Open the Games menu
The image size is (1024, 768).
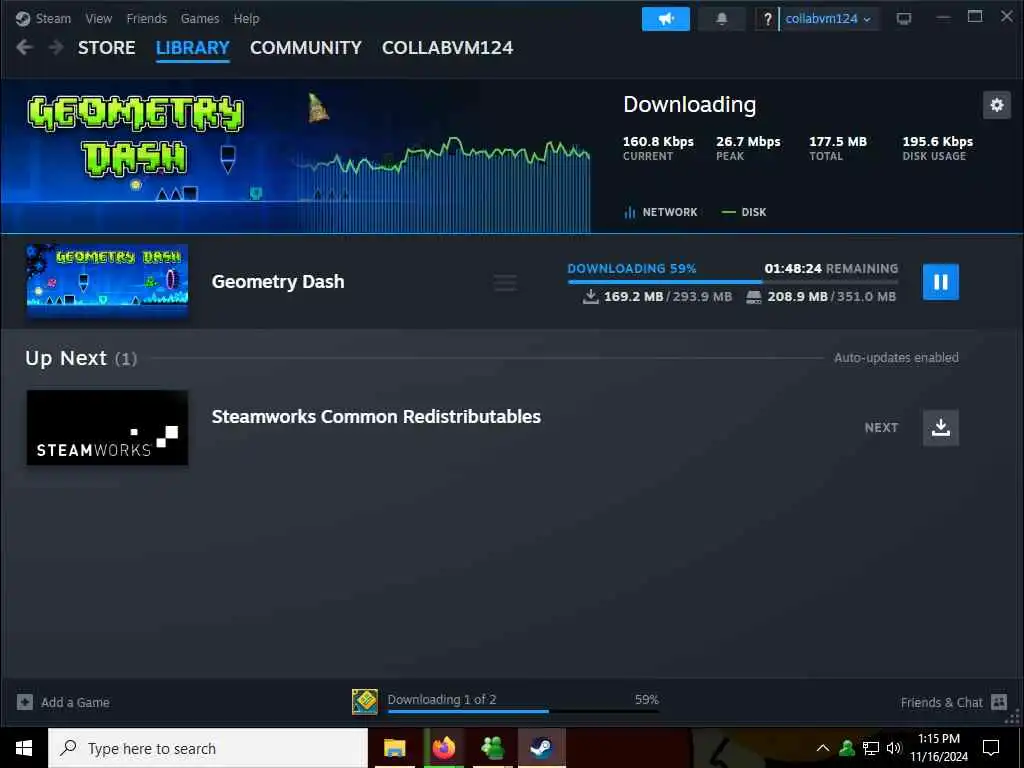pyautogui.click(x=200, y=18)
